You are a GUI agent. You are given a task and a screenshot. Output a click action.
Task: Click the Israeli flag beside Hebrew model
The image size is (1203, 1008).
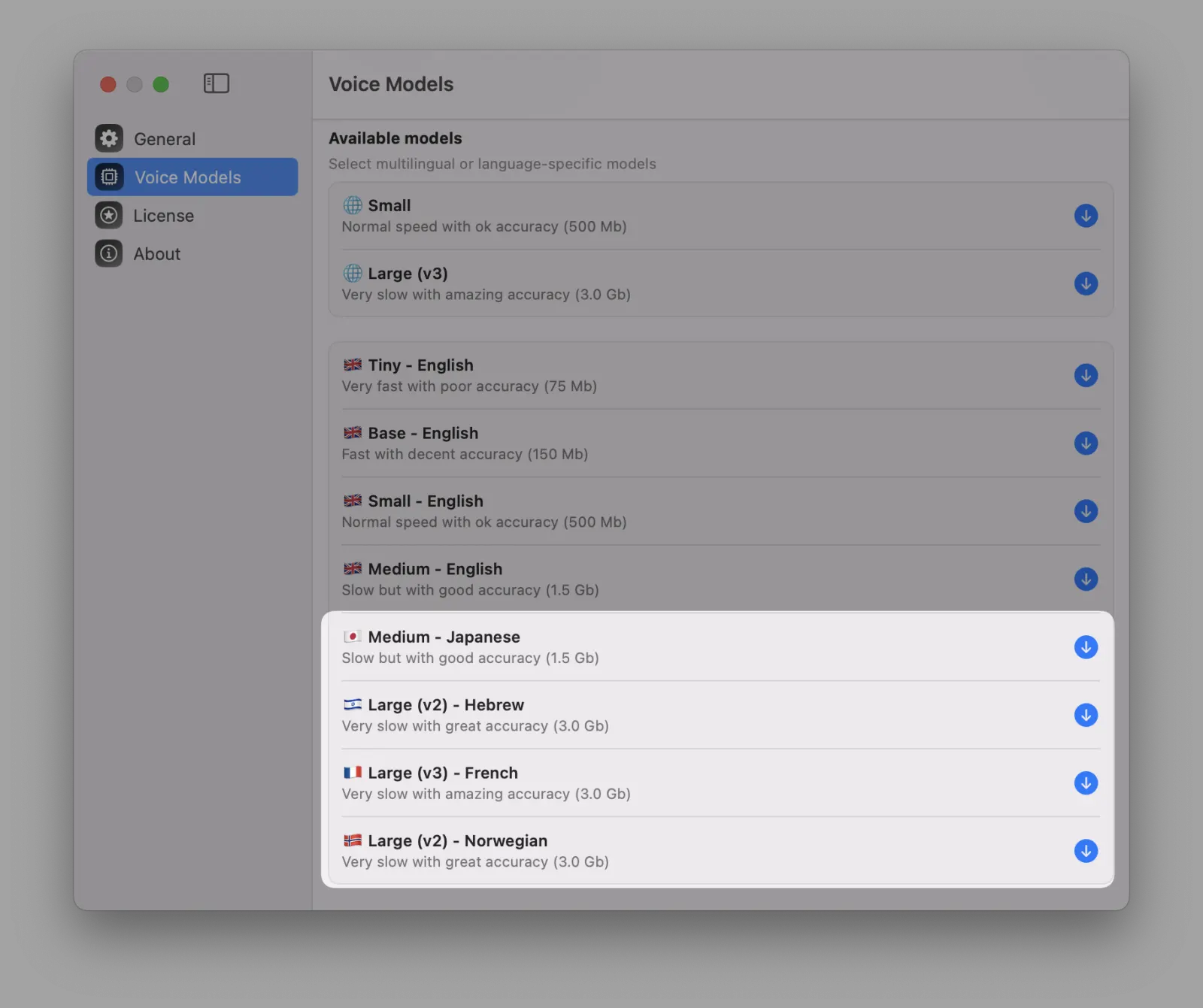click(x=353, y=704)
